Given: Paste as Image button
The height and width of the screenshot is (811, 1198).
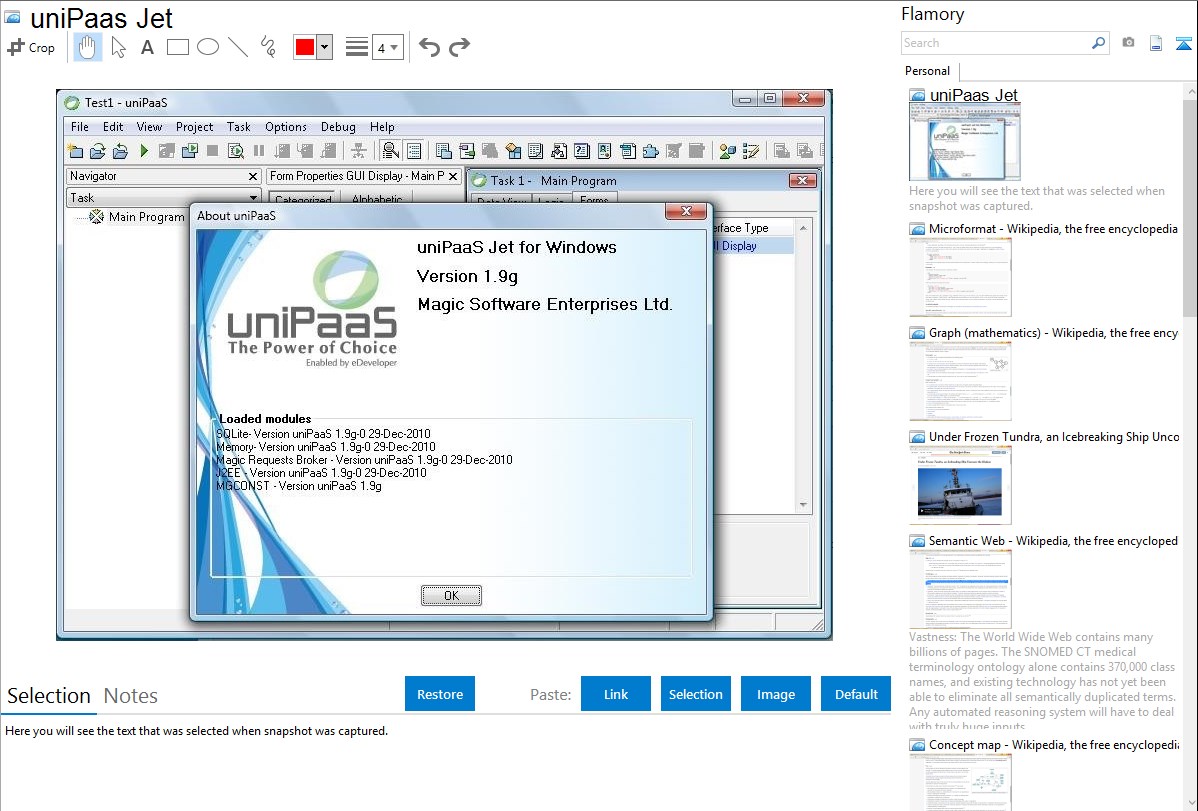Looking at the screenshot, I should 775,694.
